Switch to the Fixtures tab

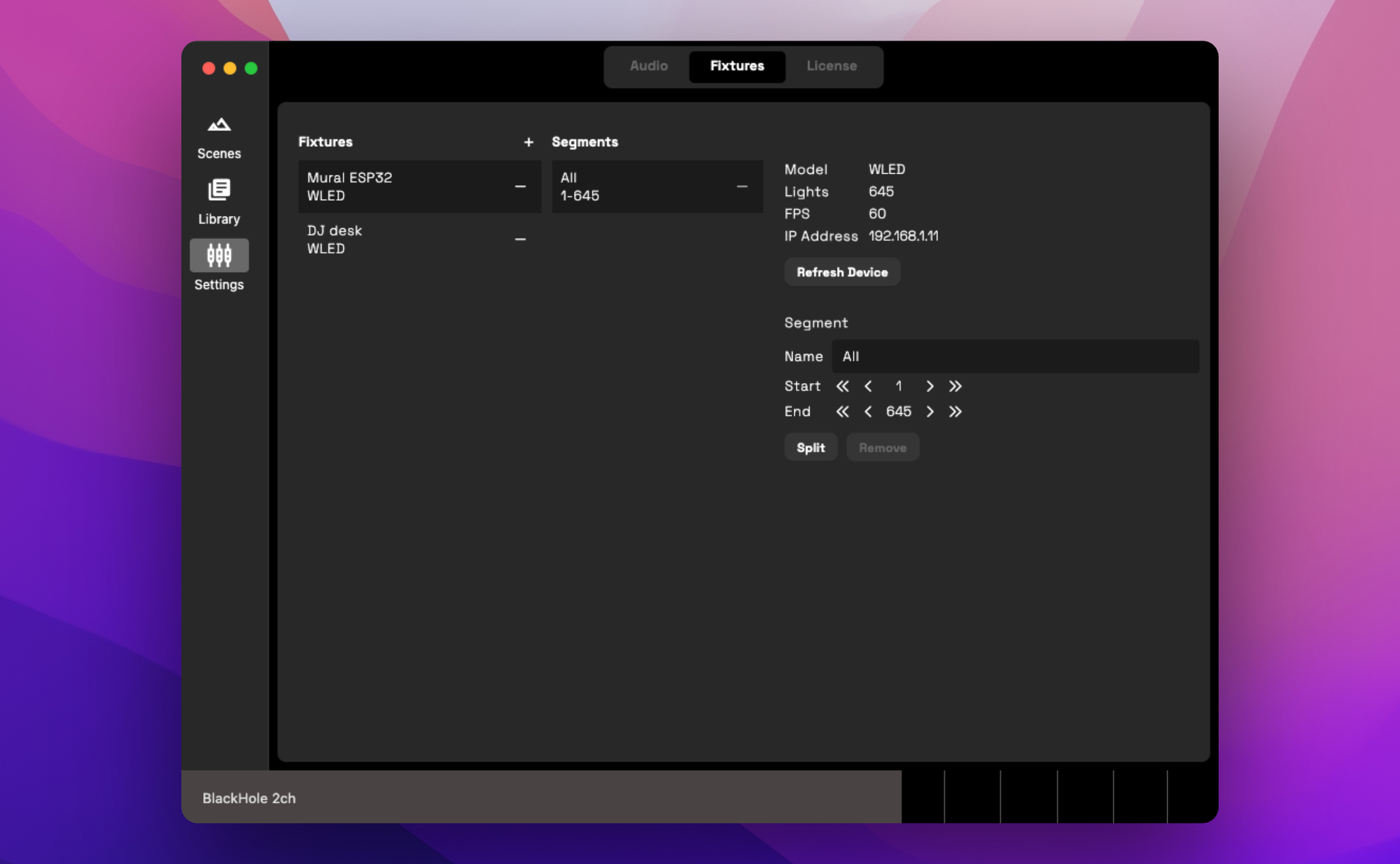737,66
